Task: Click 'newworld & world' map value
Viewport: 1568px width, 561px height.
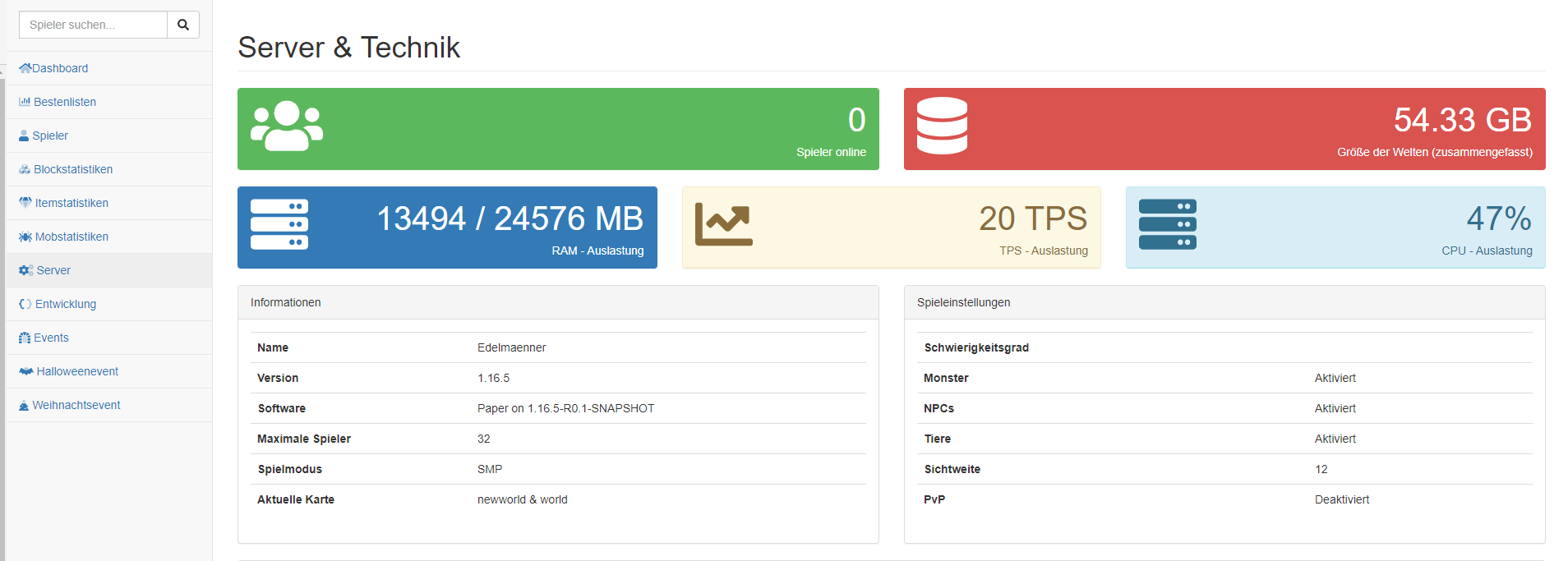Action: point(522,499)
